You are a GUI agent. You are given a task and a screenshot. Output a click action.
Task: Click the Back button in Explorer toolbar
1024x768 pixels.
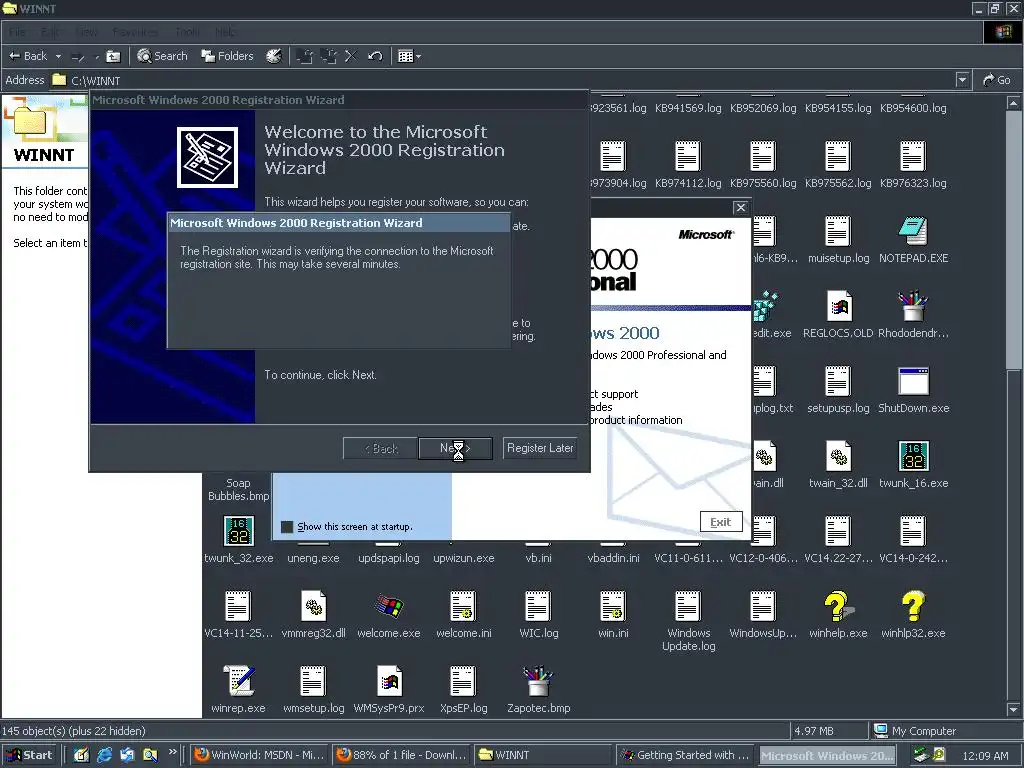click(x=27, y=56)
